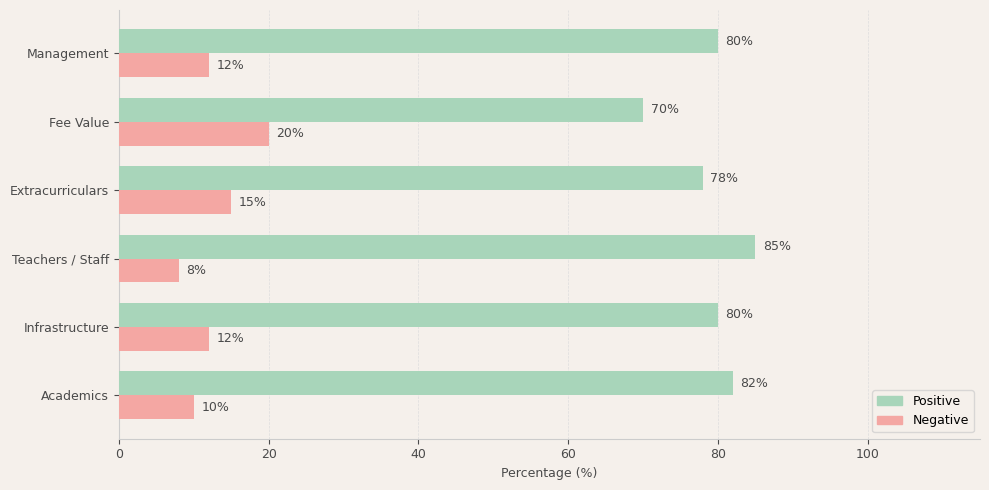
Task: Click the Percentage (%) axis title
Action: pyautogui.click(x=549, y=473)
